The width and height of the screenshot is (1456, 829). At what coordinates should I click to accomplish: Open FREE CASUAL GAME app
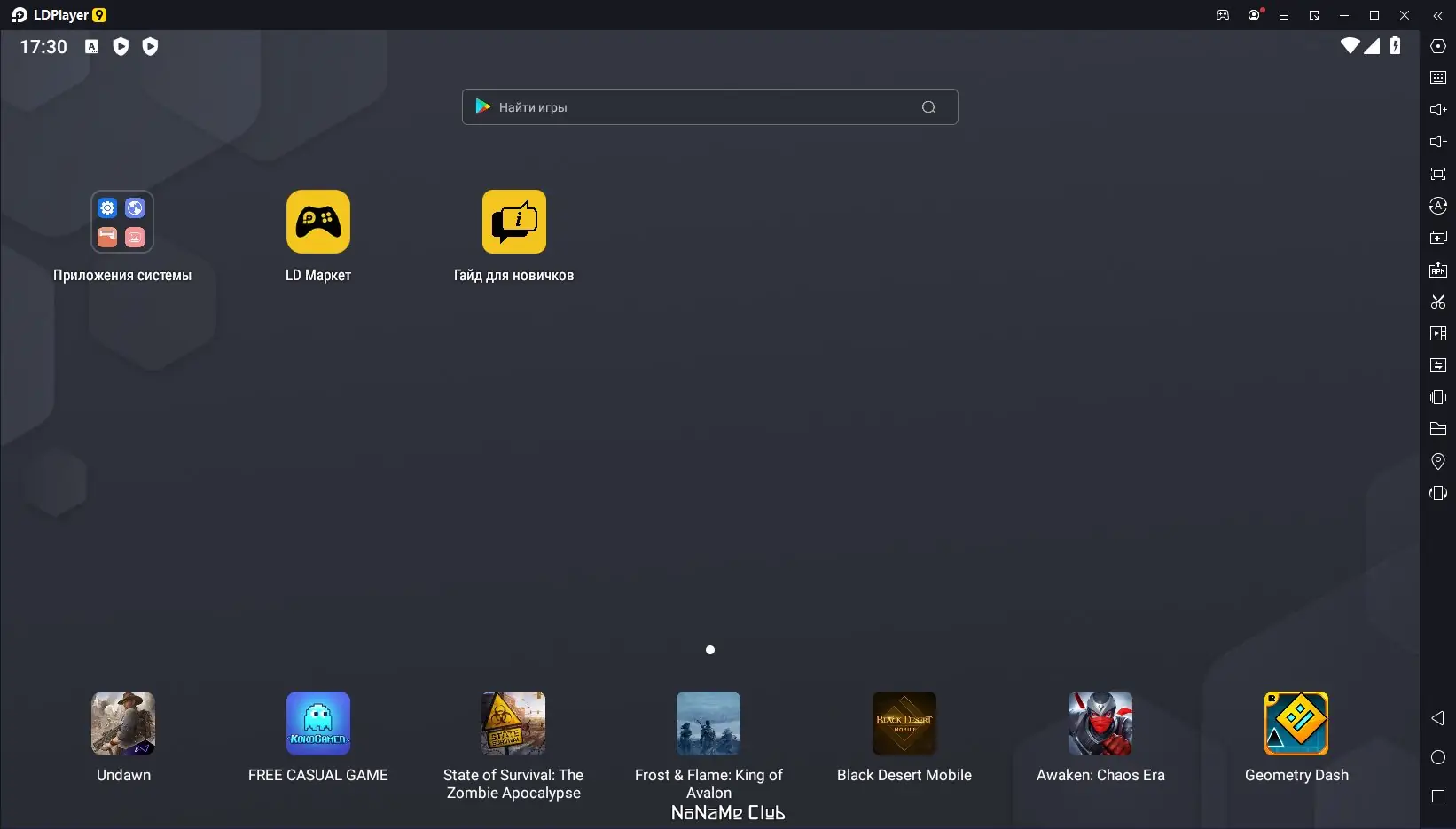[318, 723]
